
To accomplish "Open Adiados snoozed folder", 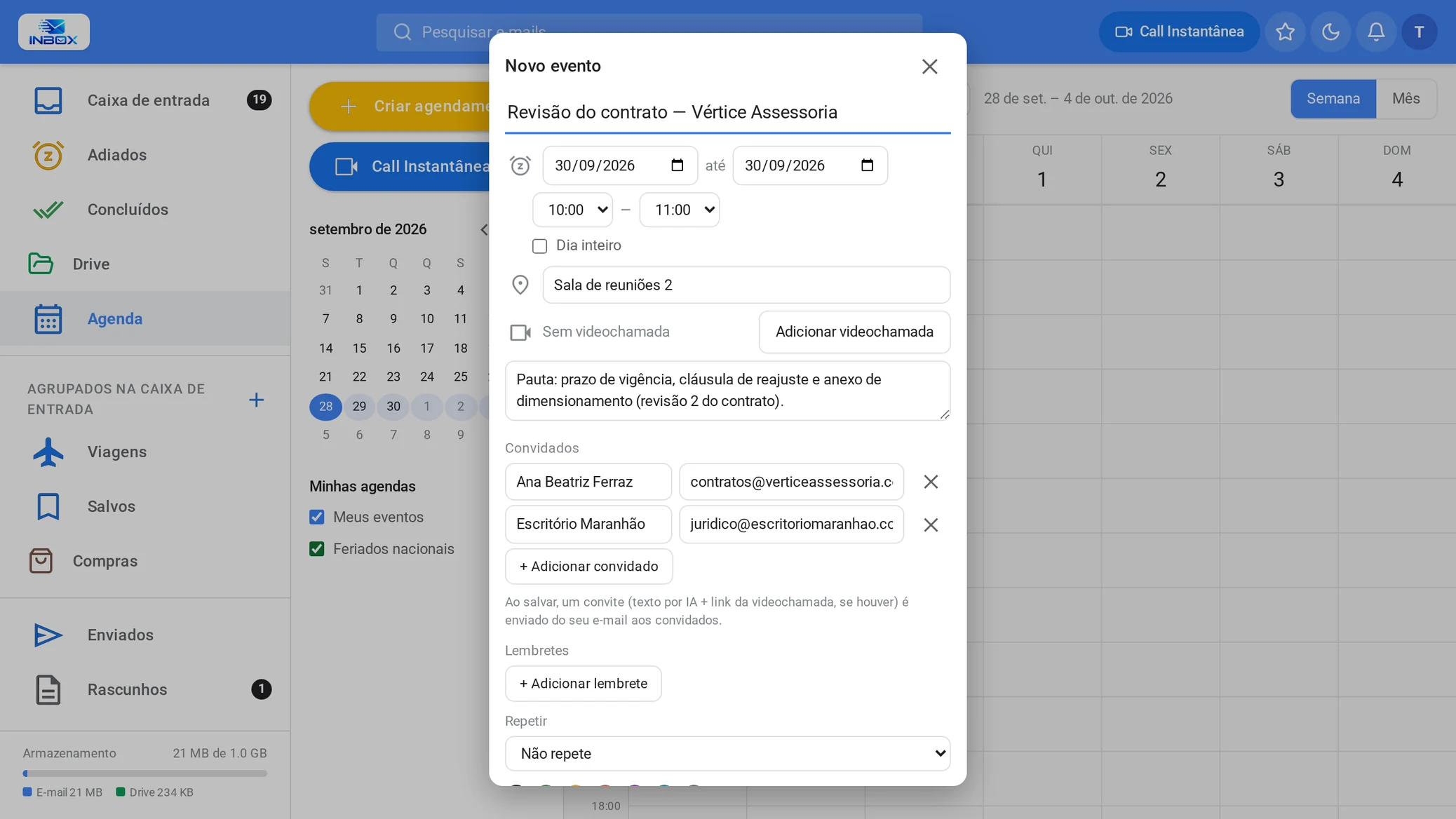I will pos(145,155).
